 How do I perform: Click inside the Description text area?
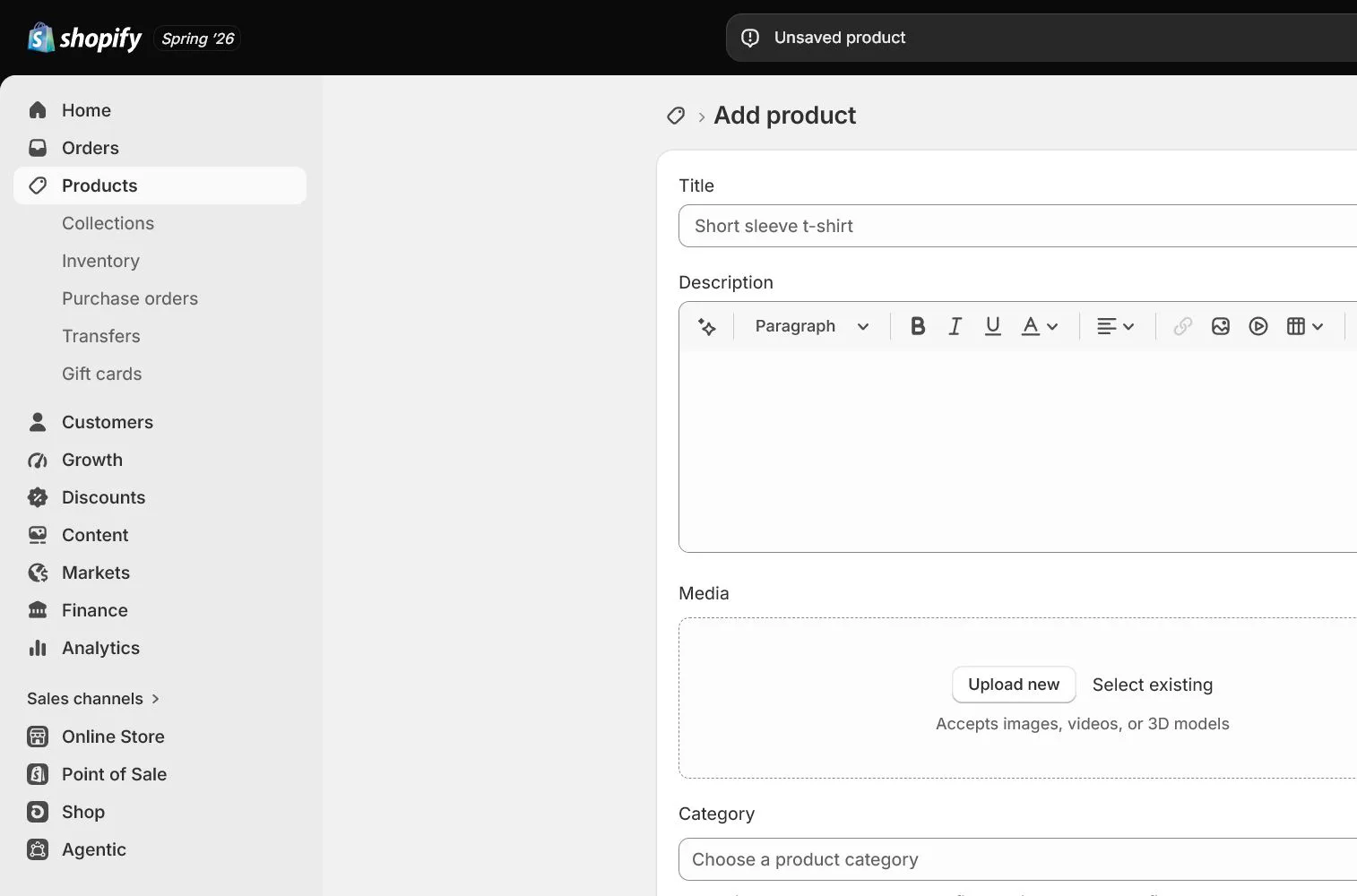[1018, 451]
